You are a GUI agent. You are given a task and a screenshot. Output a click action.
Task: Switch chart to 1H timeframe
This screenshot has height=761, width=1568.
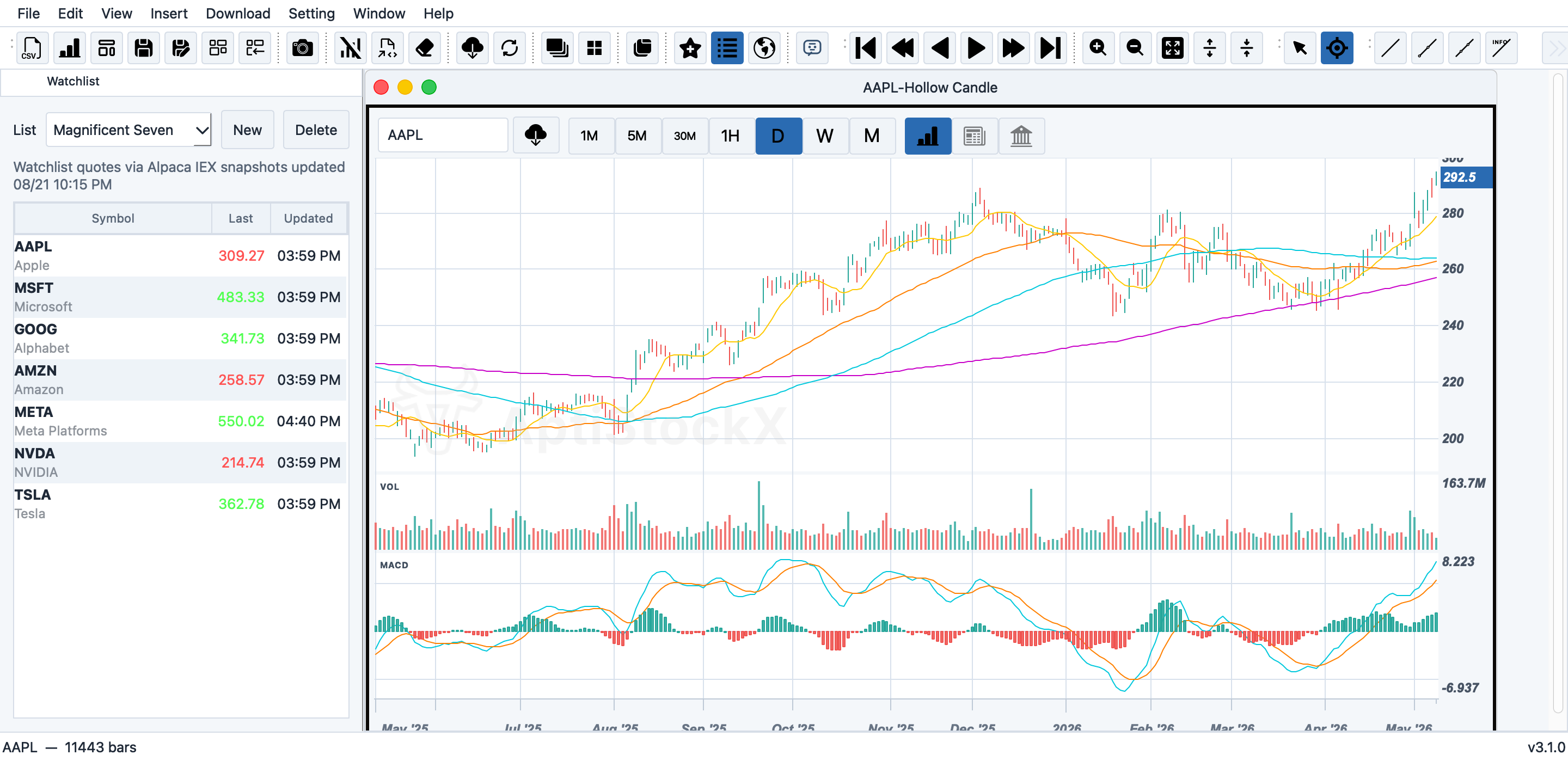coord(731,135)
